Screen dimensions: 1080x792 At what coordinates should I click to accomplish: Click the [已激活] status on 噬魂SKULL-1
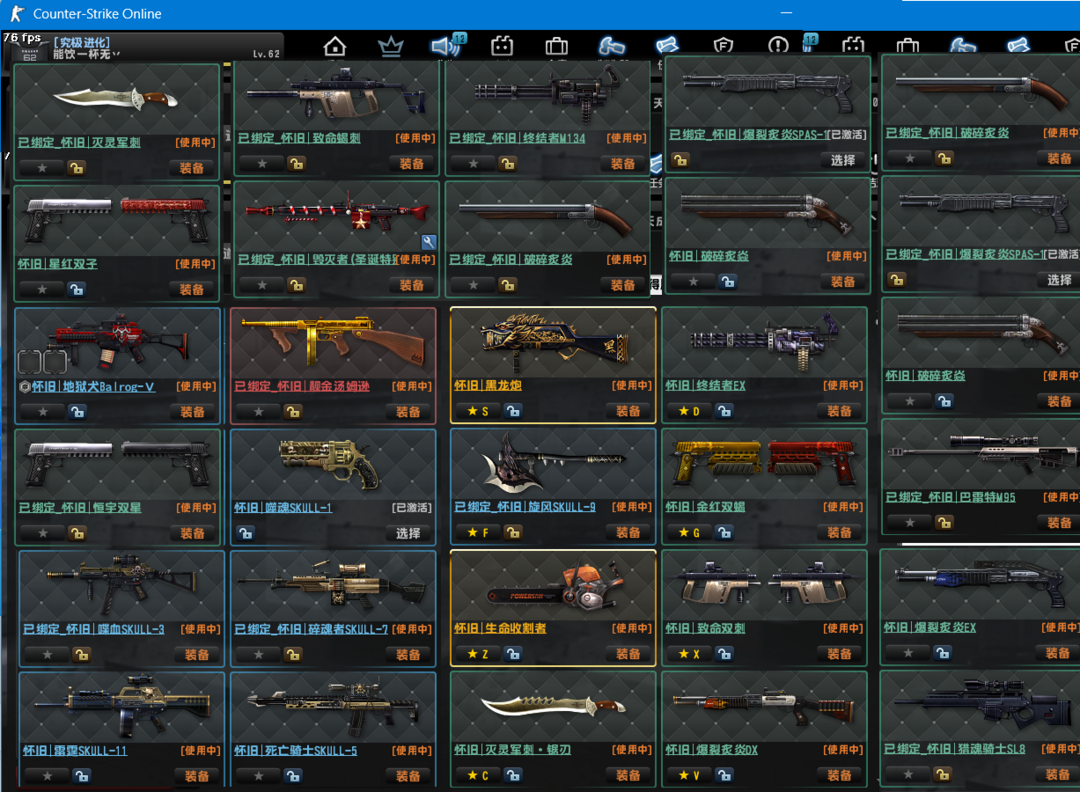[412, 508]
